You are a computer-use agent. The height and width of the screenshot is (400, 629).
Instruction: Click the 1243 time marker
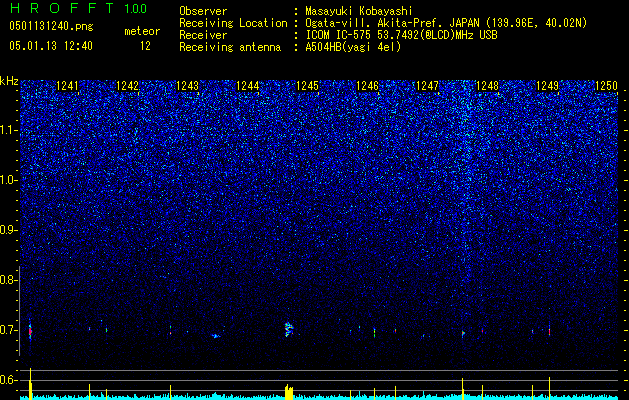(x=187, y=86)
